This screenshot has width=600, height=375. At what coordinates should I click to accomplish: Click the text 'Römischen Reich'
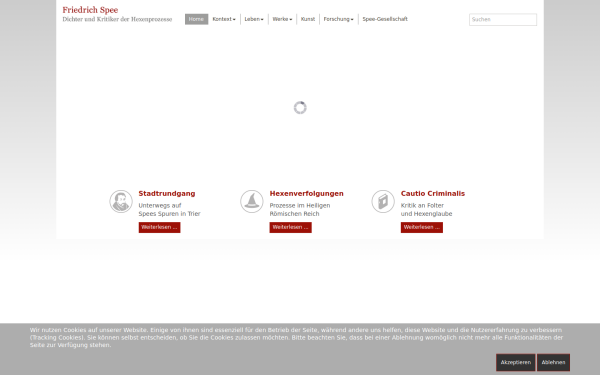(x=294, y=214)
